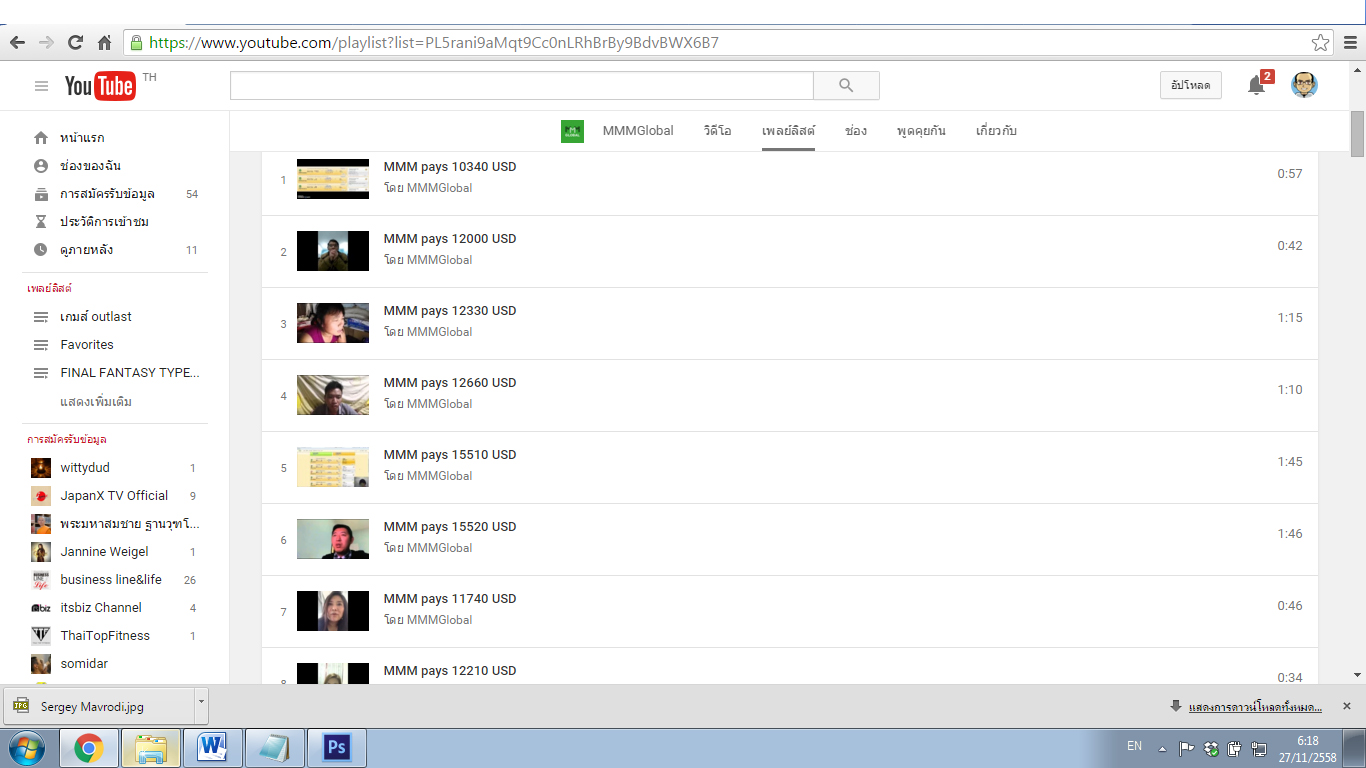Open MMMGlobal channel name tab
Viewport: 1366px width, 768px height.
638,131
